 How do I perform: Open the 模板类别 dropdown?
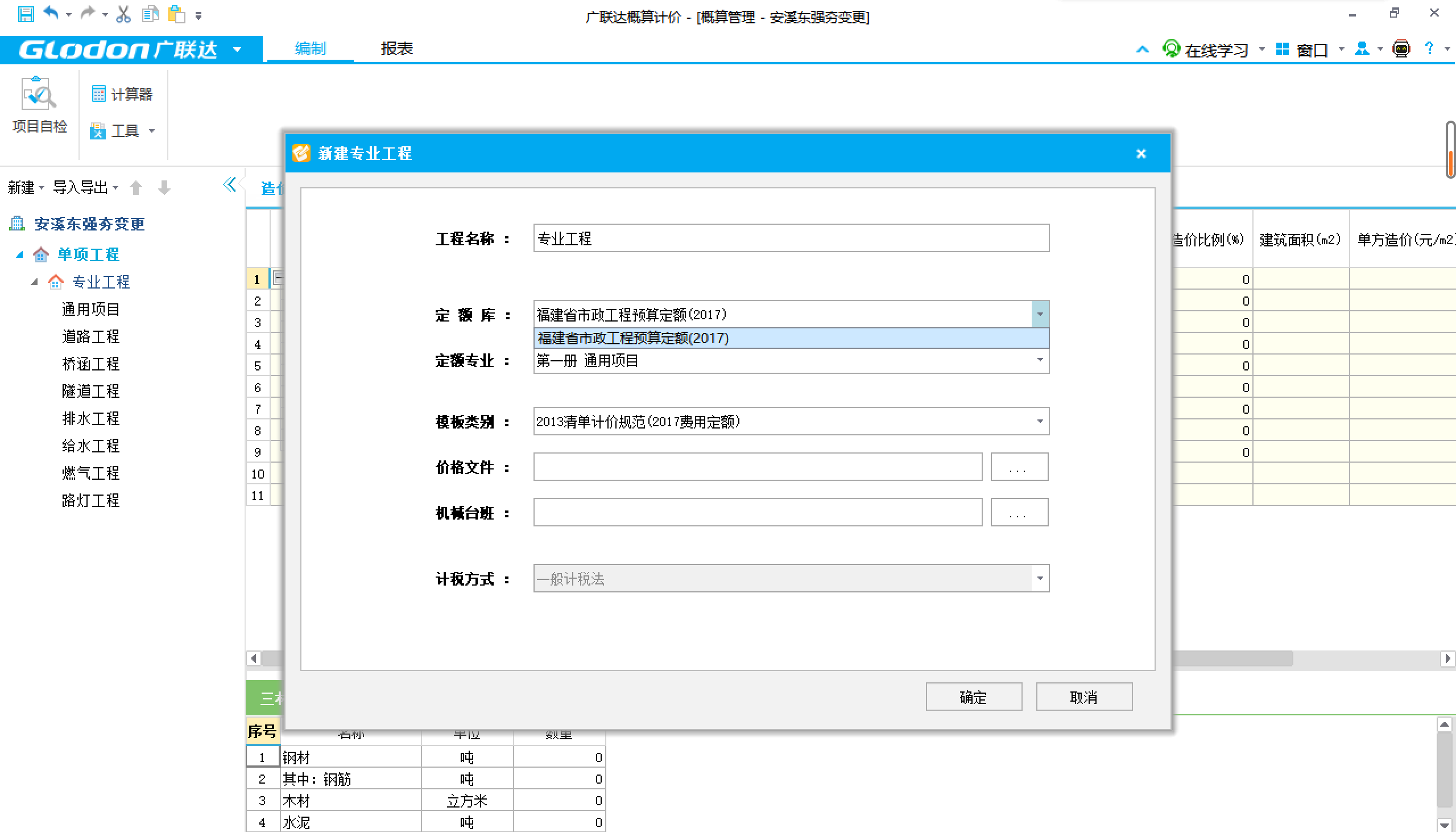1040,421
